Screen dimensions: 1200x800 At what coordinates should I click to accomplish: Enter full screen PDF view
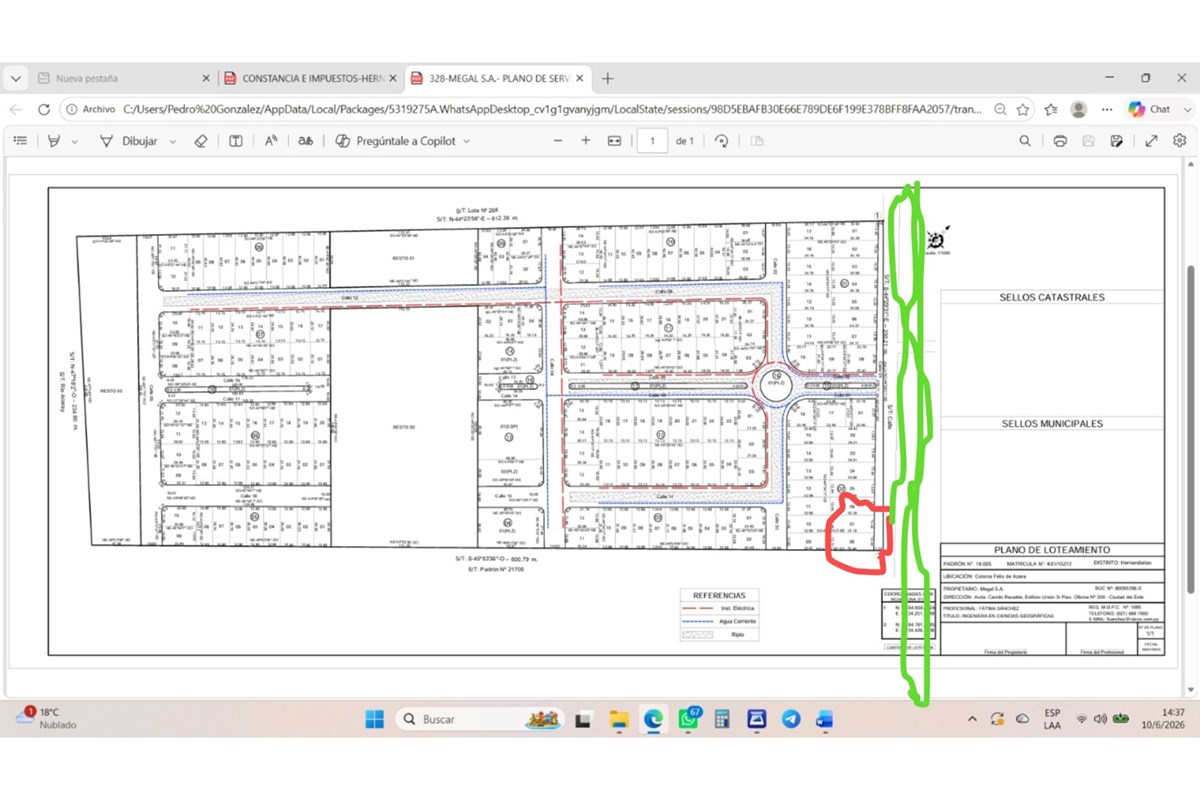(1152, 141)
